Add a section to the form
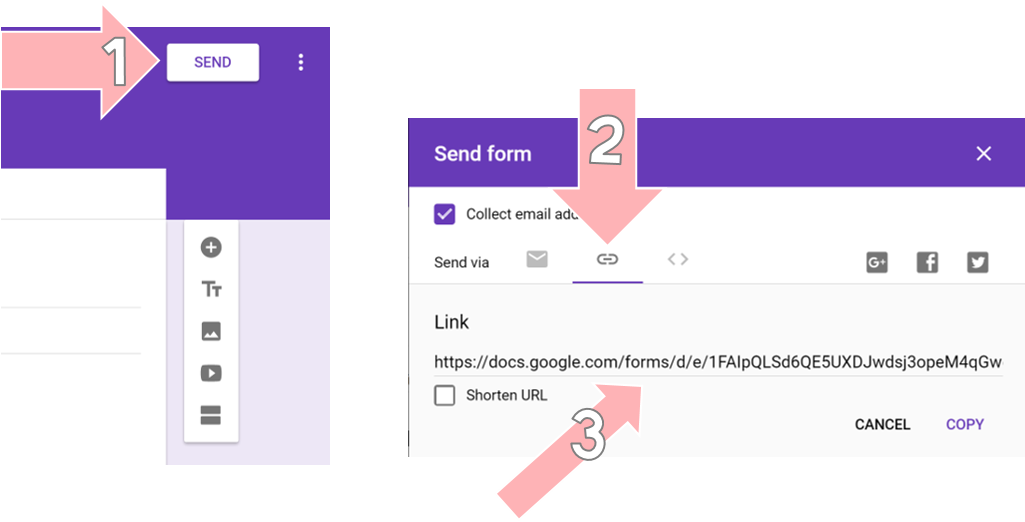Screen dimensions: 1025x522 click(210, 415)
